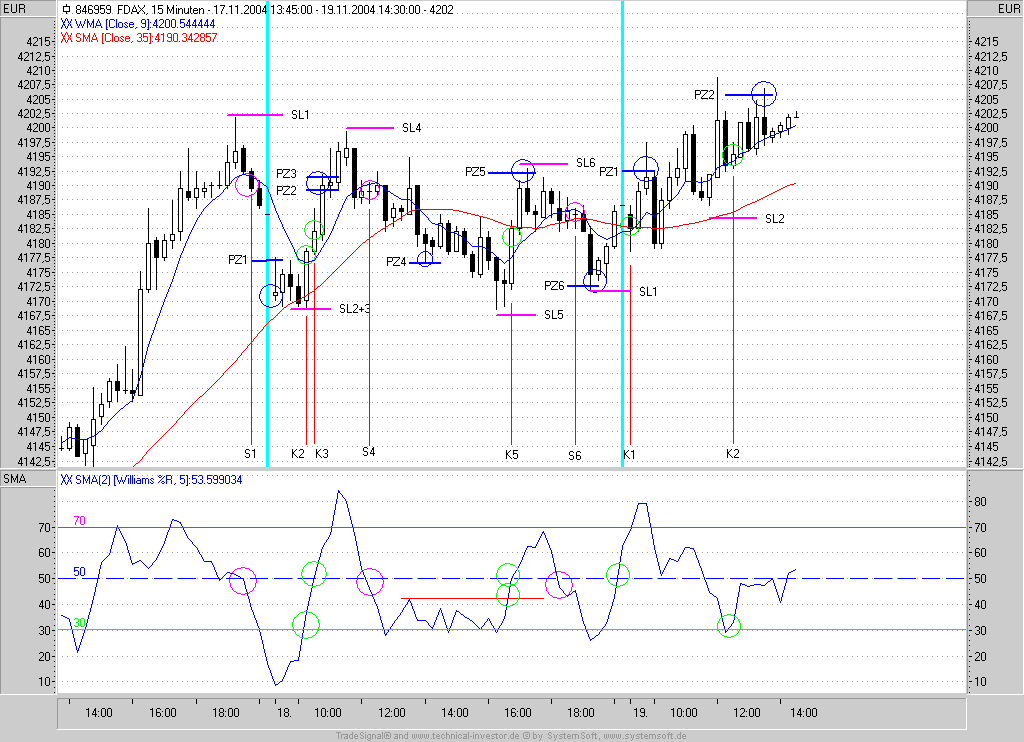This screenshot has width=1024, height=742.
Task: Click the K3 buy signal marker label
Action: [321, 453]
